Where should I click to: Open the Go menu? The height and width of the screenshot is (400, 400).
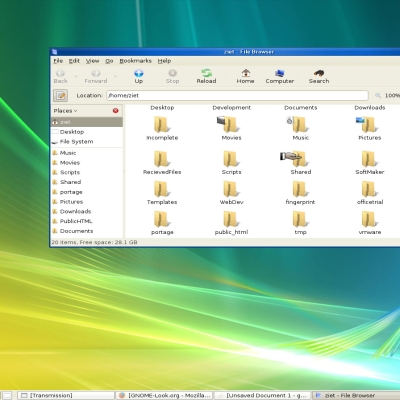click(x=109, y=61)
